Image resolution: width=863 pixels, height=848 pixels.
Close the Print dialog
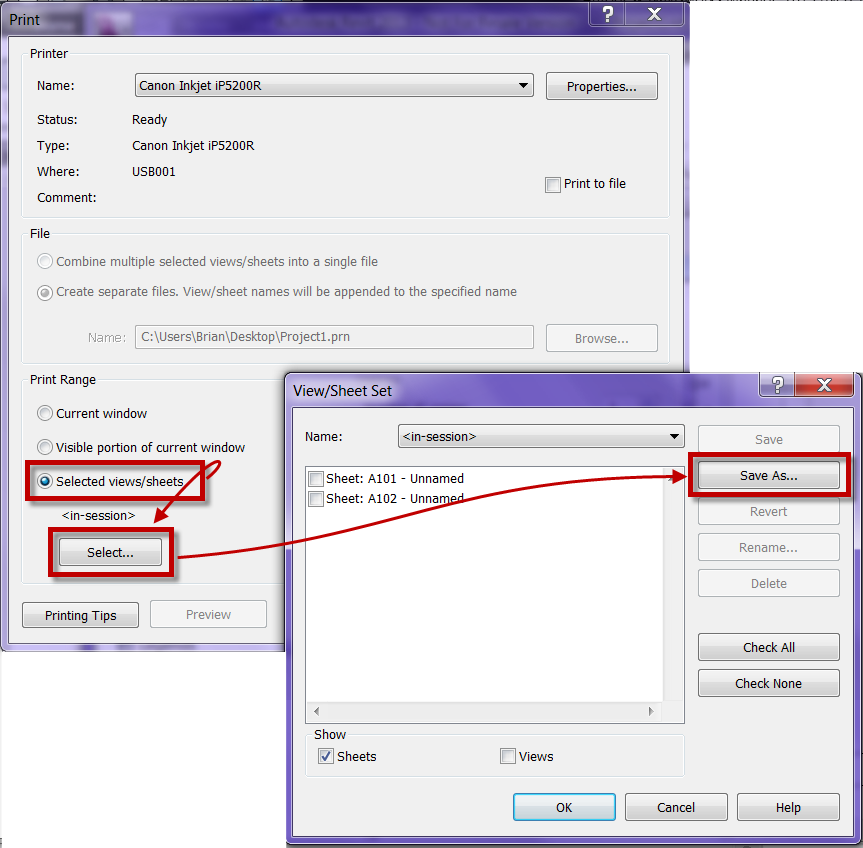654,13
